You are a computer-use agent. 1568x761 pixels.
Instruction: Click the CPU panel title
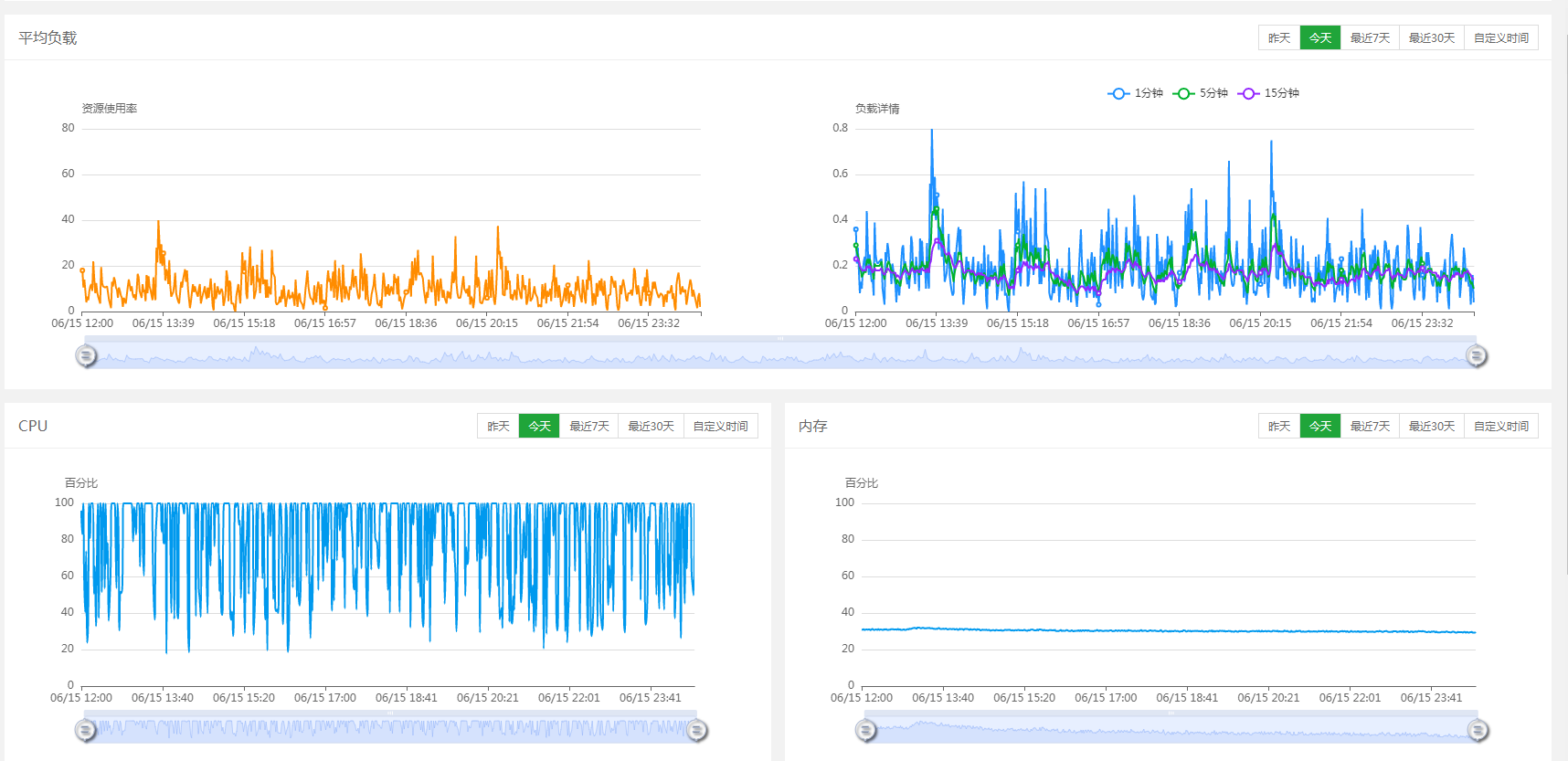click(x=33, y=426)
